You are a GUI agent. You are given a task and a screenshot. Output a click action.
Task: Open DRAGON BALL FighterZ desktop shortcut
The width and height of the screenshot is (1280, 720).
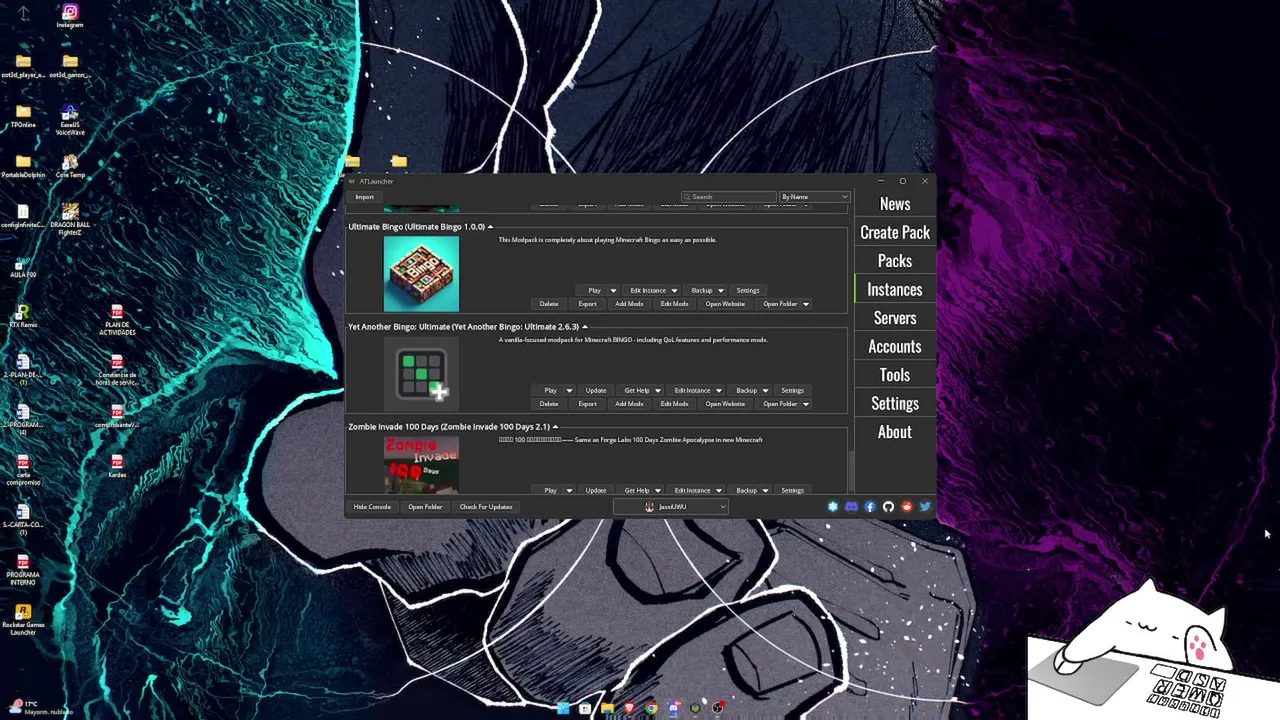(x=70, y=219)
